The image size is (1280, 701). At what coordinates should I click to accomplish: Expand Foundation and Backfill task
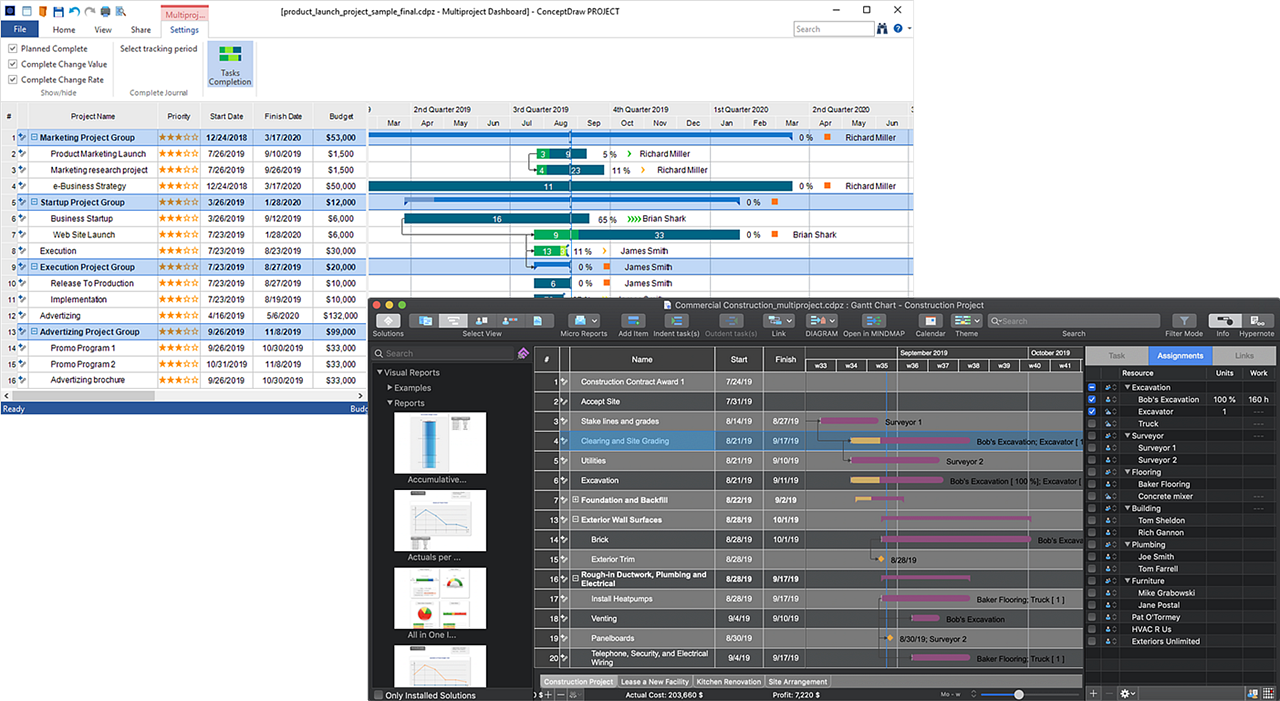click(x=575, y=500)
